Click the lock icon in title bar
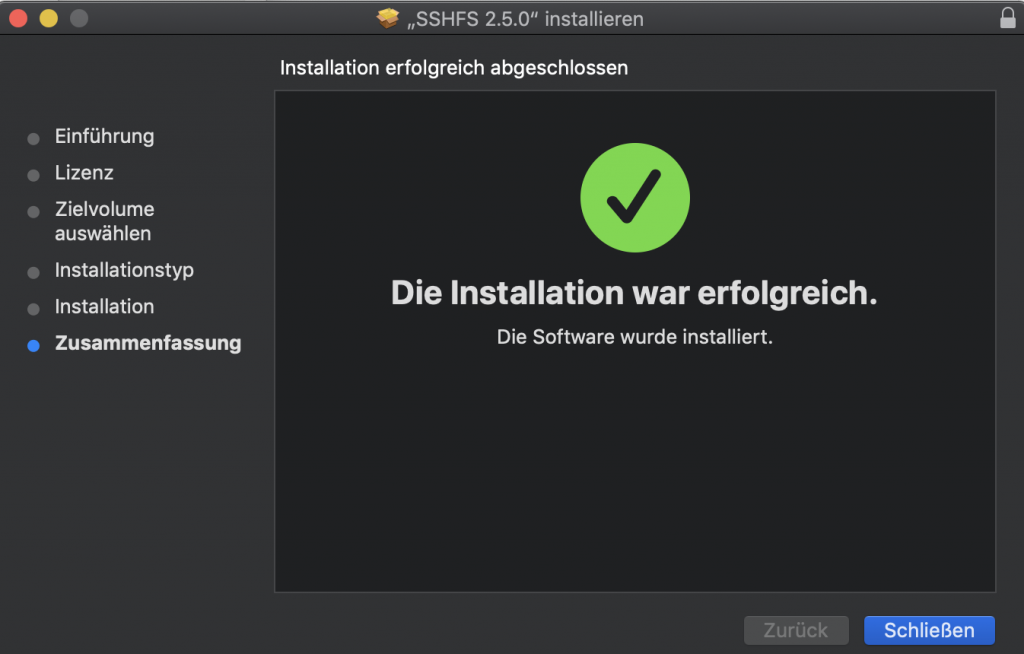The height and width of the screenshot is (654, 1024). point(1008,18)
